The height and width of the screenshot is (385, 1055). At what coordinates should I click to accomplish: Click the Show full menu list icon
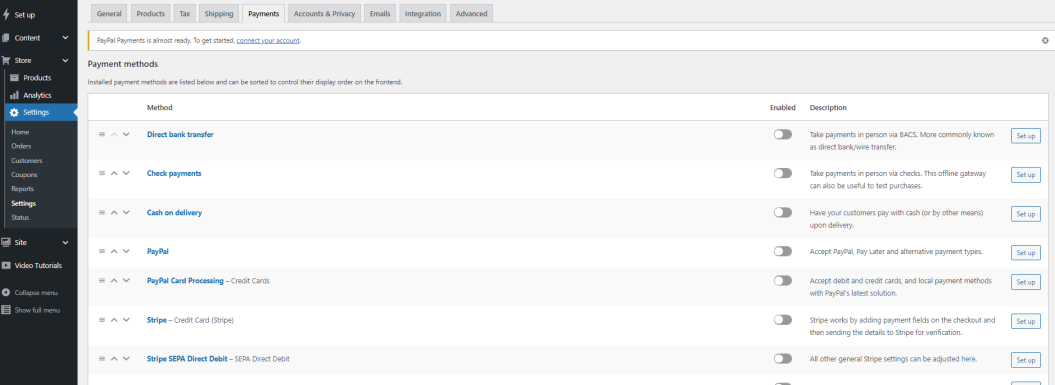pos(6,310)
